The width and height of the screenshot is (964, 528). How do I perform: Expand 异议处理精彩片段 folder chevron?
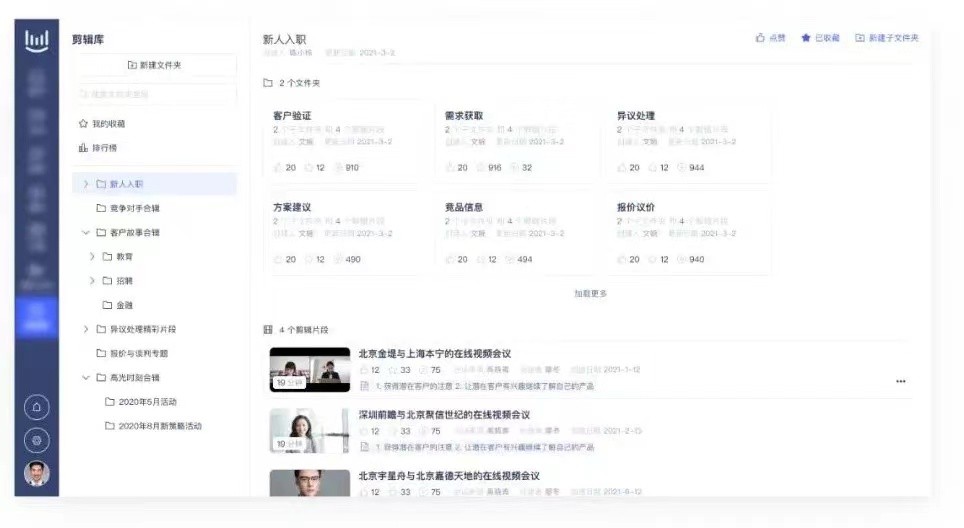tap(85, 329)
